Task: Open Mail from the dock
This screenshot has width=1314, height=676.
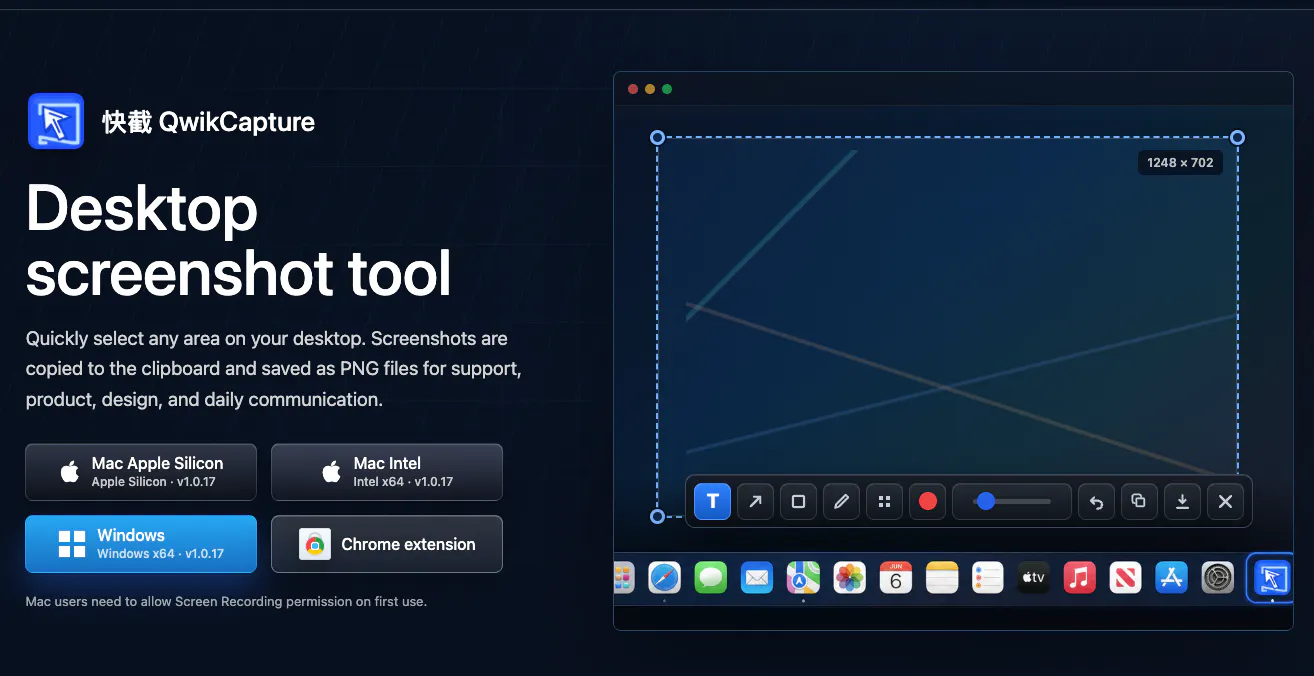Action: click(x=757, y=577)
